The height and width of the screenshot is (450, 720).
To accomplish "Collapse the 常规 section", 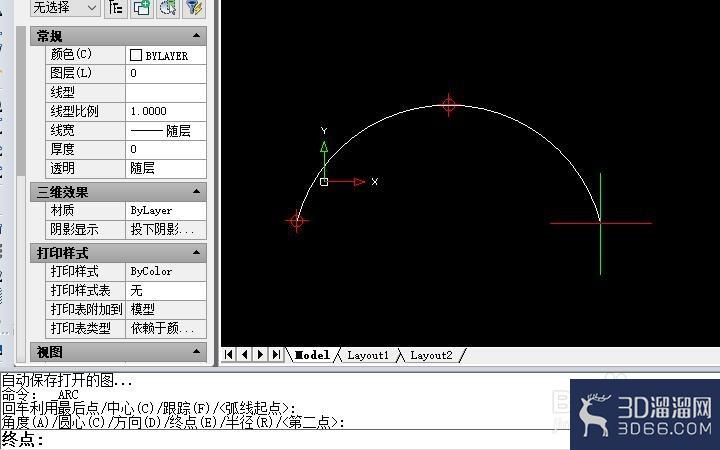I will (197, 35).
